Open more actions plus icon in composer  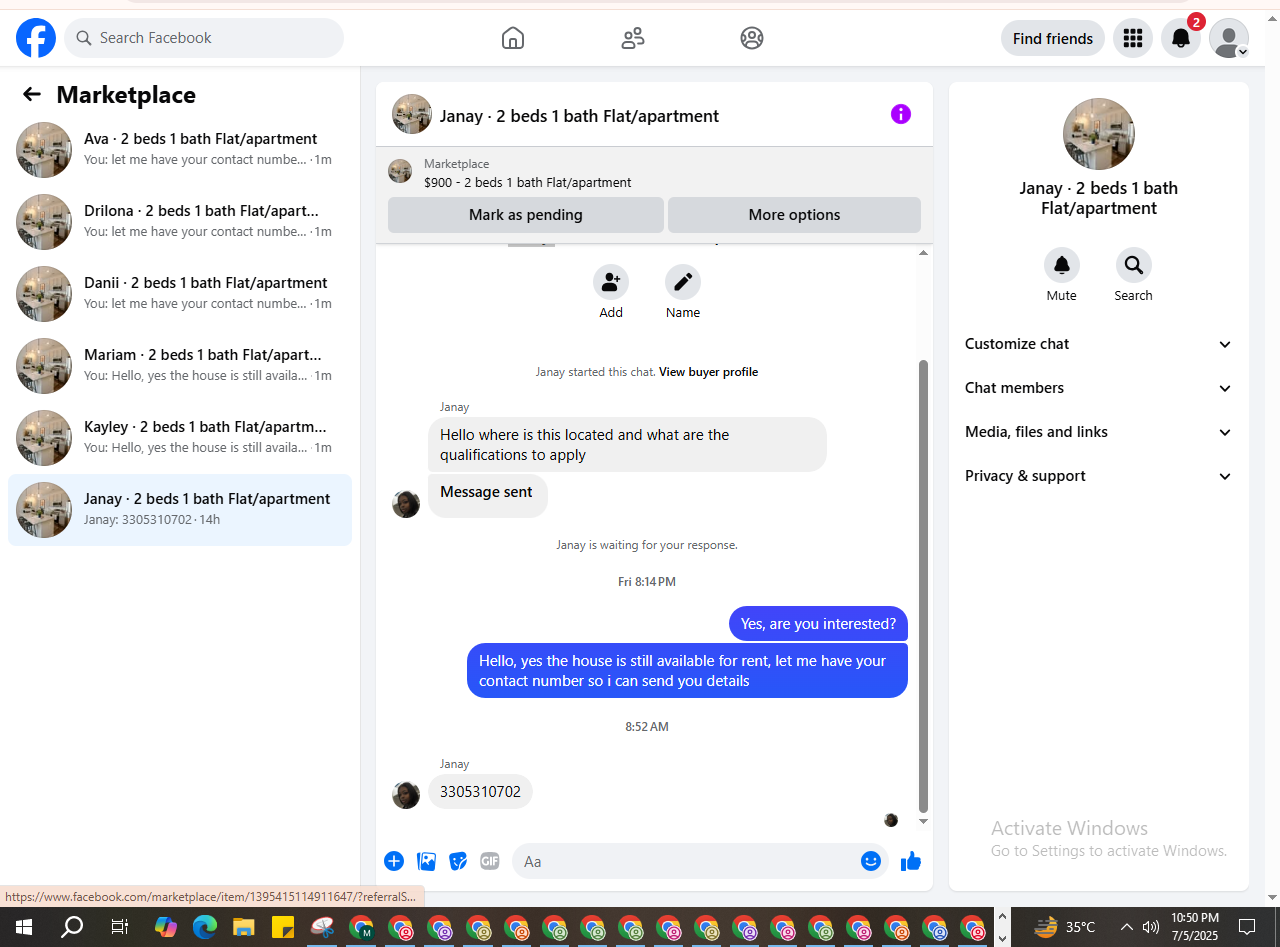click(394, 861)
